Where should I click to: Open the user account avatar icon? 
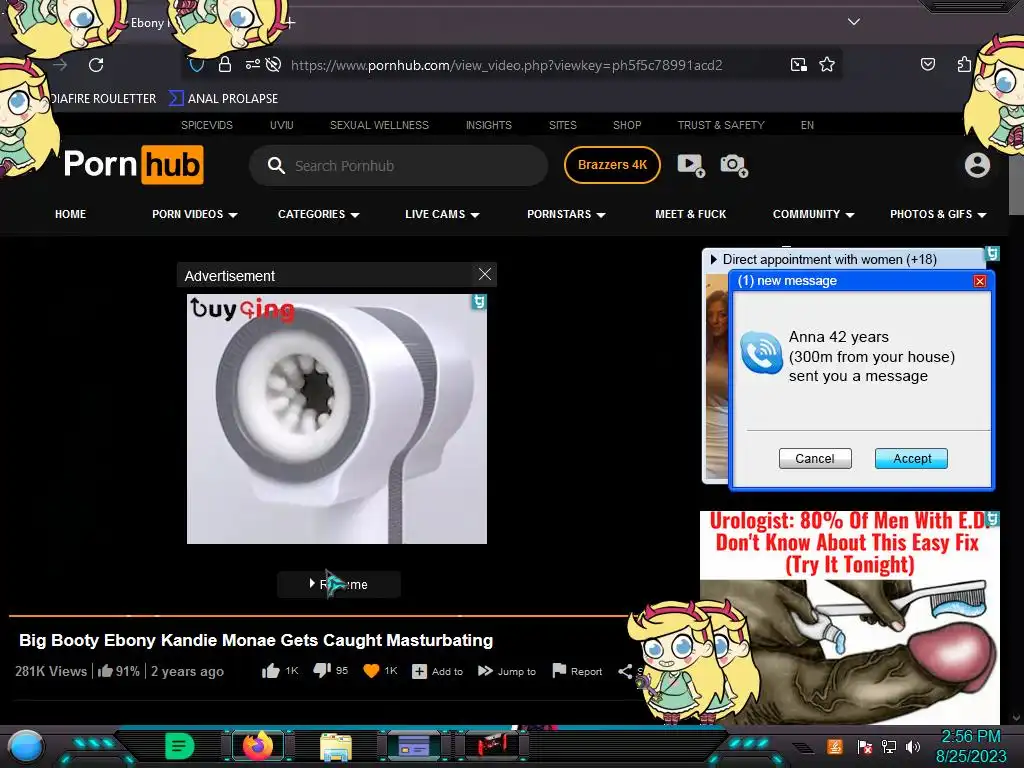tap(977, 165)
